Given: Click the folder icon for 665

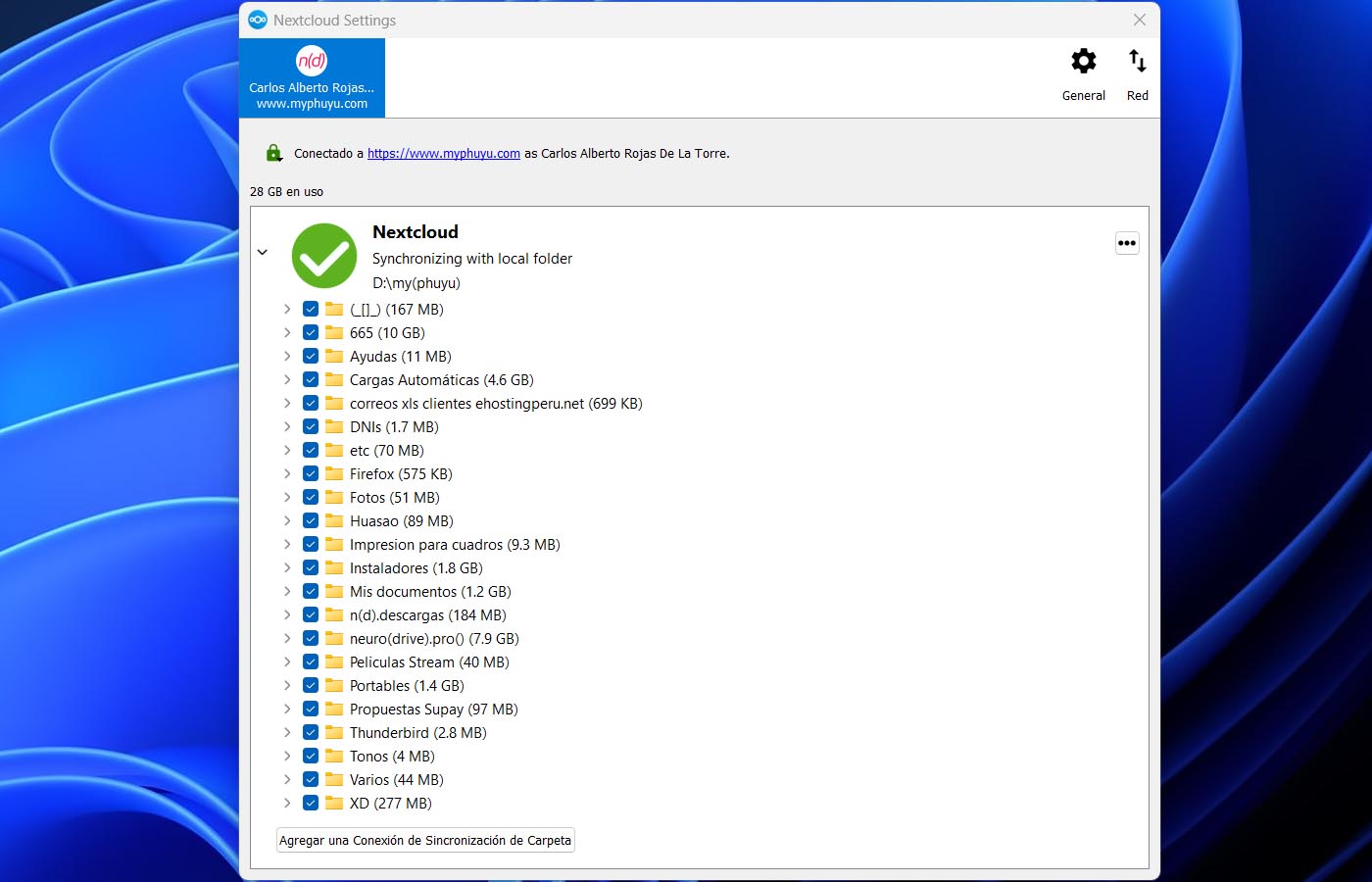Looking at the screenshot, I should tap(334, 332).
